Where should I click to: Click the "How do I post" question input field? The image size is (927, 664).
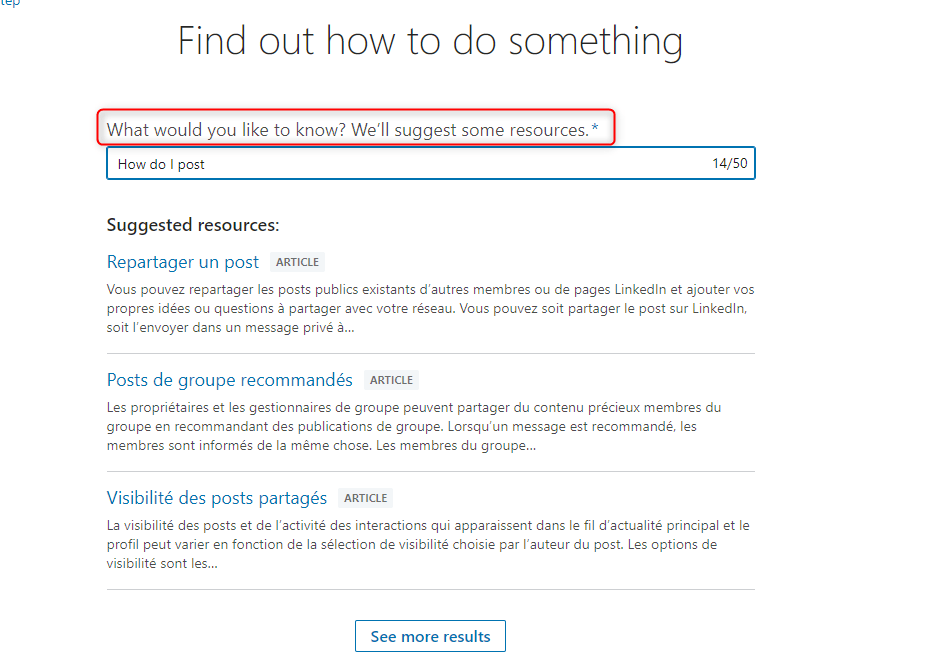(x=400, y=164)
